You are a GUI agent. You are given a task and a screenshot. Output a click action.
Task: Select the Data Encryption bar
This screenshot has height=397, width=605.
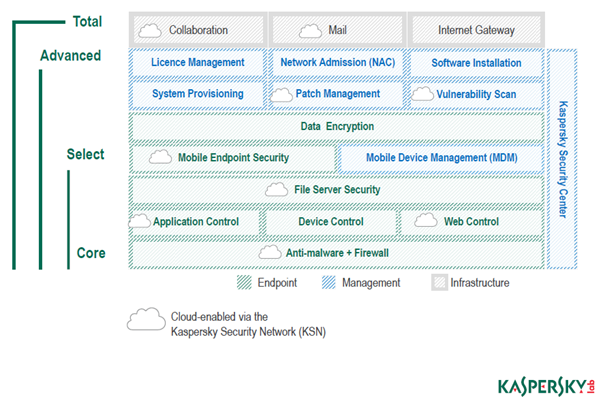pyautogui.click(x=337, y=127)
